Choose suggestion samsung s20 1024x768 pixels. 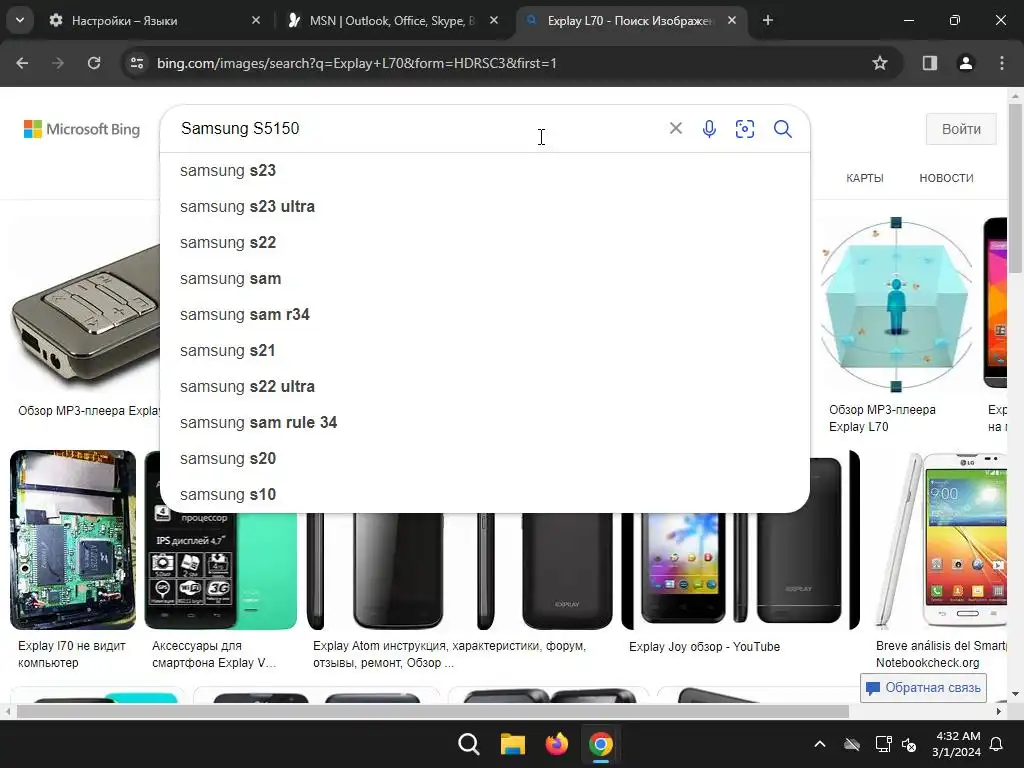[x=485, y=458]
